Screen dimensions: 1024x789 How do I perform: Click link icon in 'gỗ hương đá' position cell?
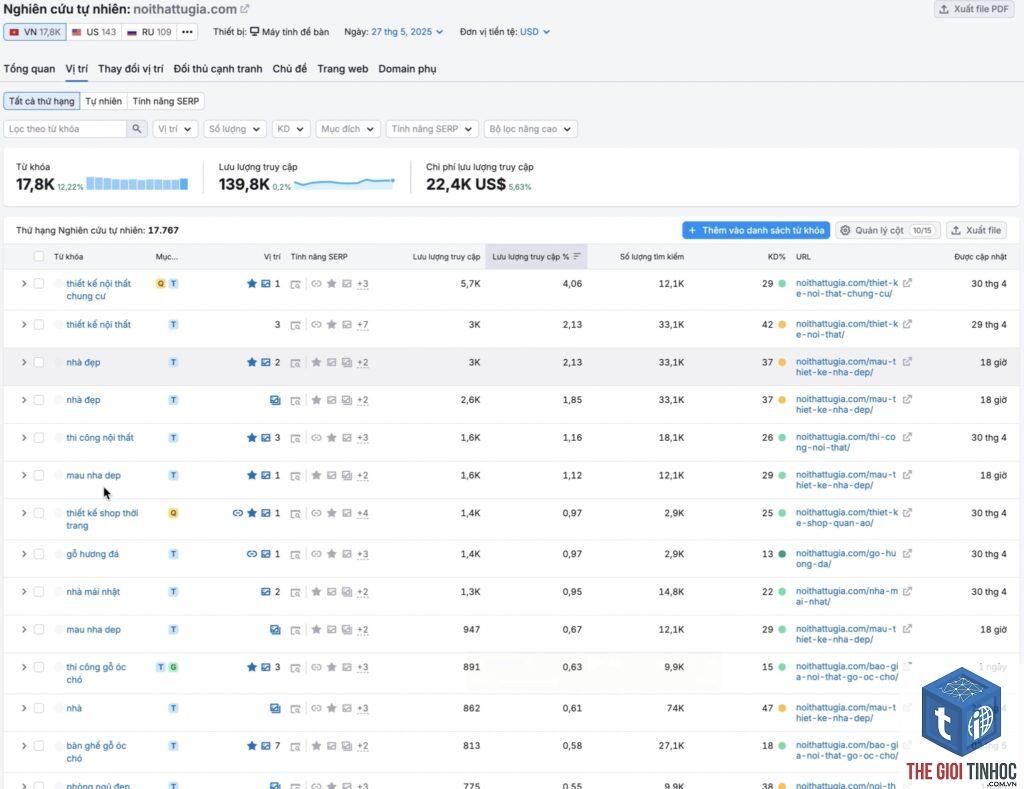point(251,554)
